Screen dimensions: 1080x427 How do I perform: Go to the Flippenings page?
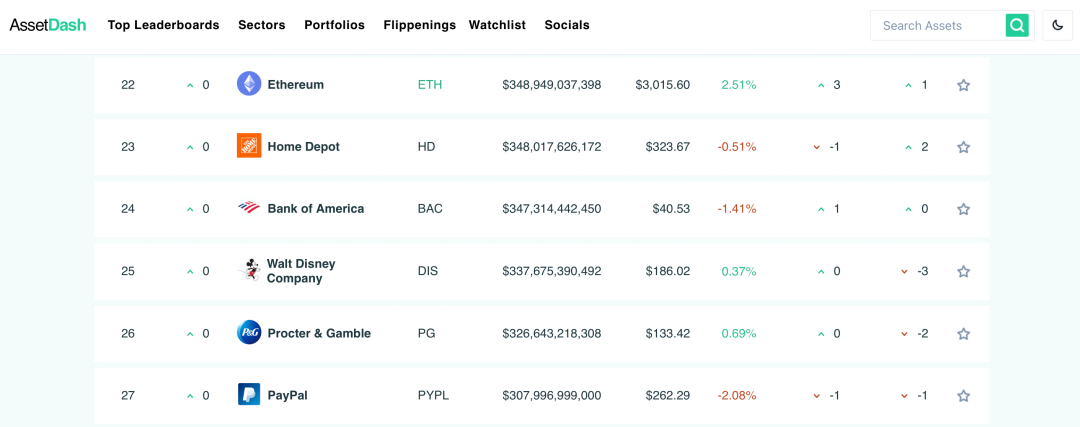click(x=419, y=25)
